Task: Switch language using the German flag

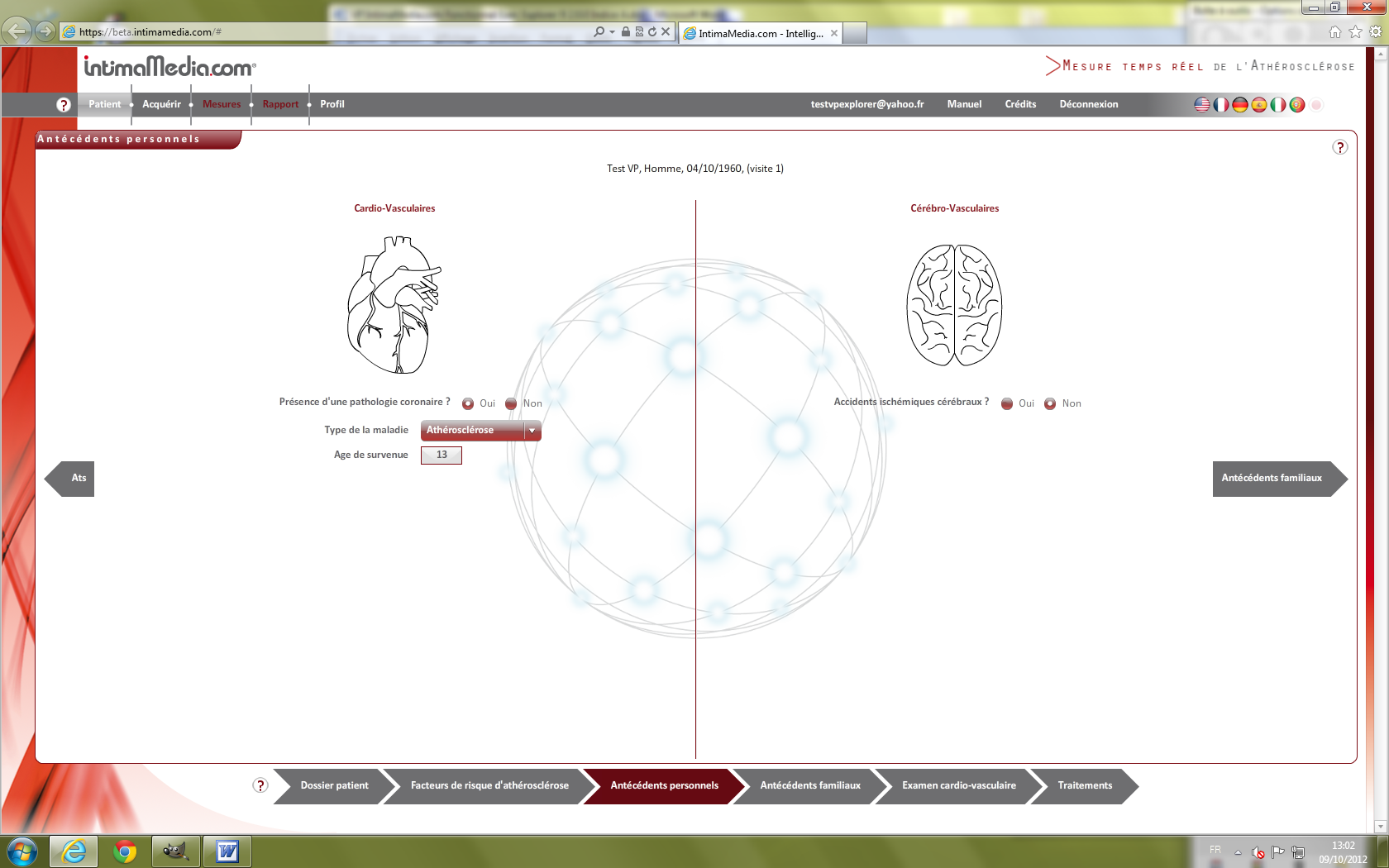Action: tap(1239, 105)
